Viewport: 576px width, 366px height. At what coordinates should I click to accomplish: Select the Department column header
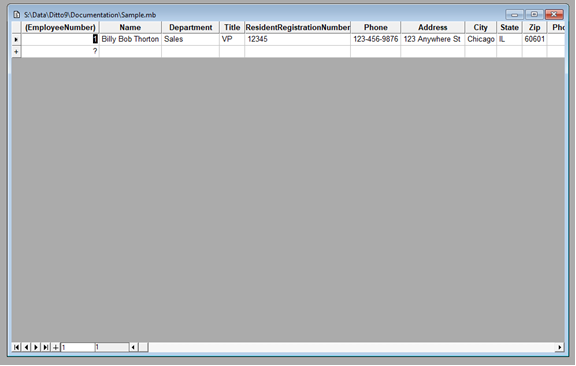pyautogui.click(x=190, y=28)
